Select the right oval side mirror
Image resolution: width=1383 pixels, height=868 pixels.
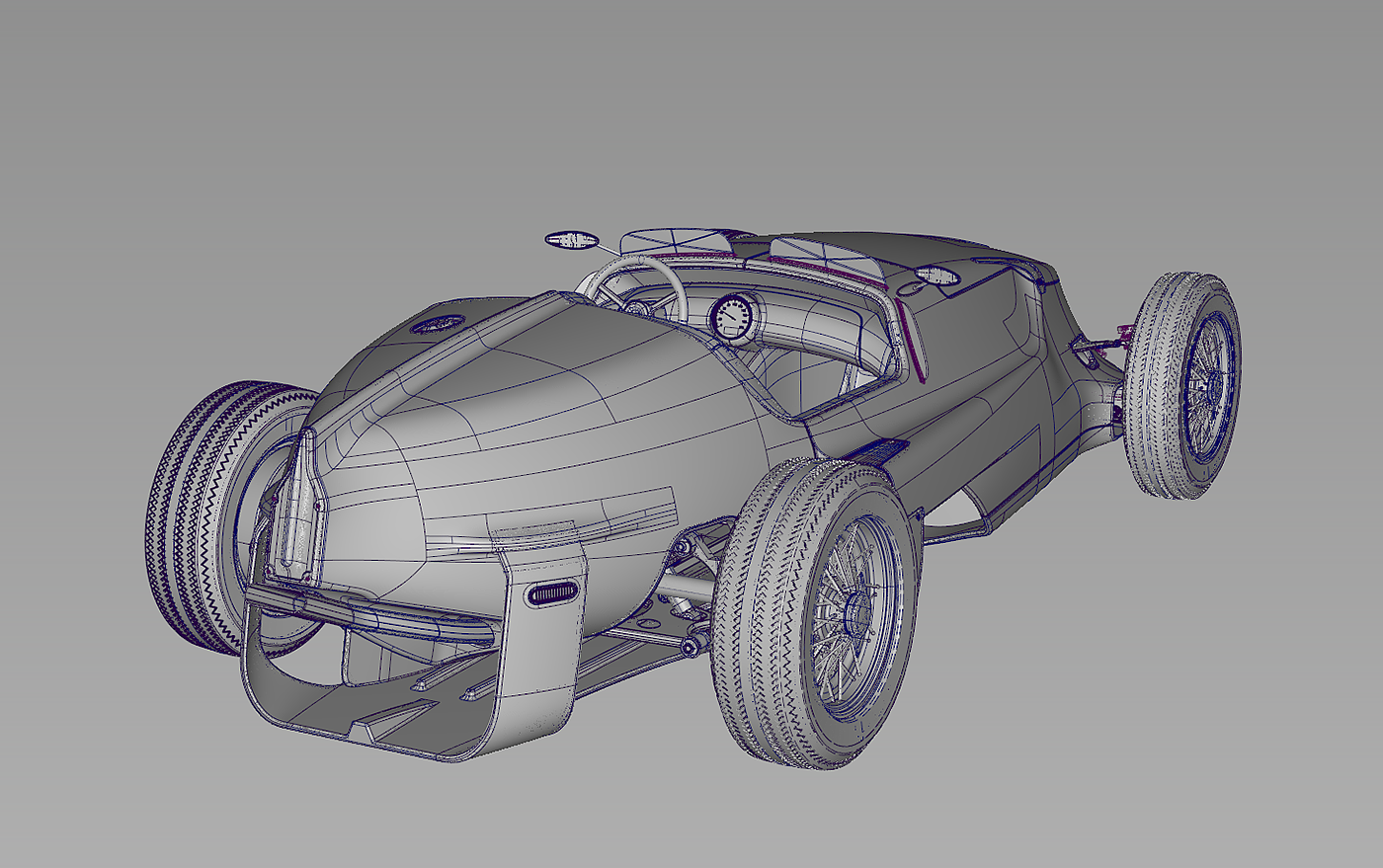click(x=937, y=277)
